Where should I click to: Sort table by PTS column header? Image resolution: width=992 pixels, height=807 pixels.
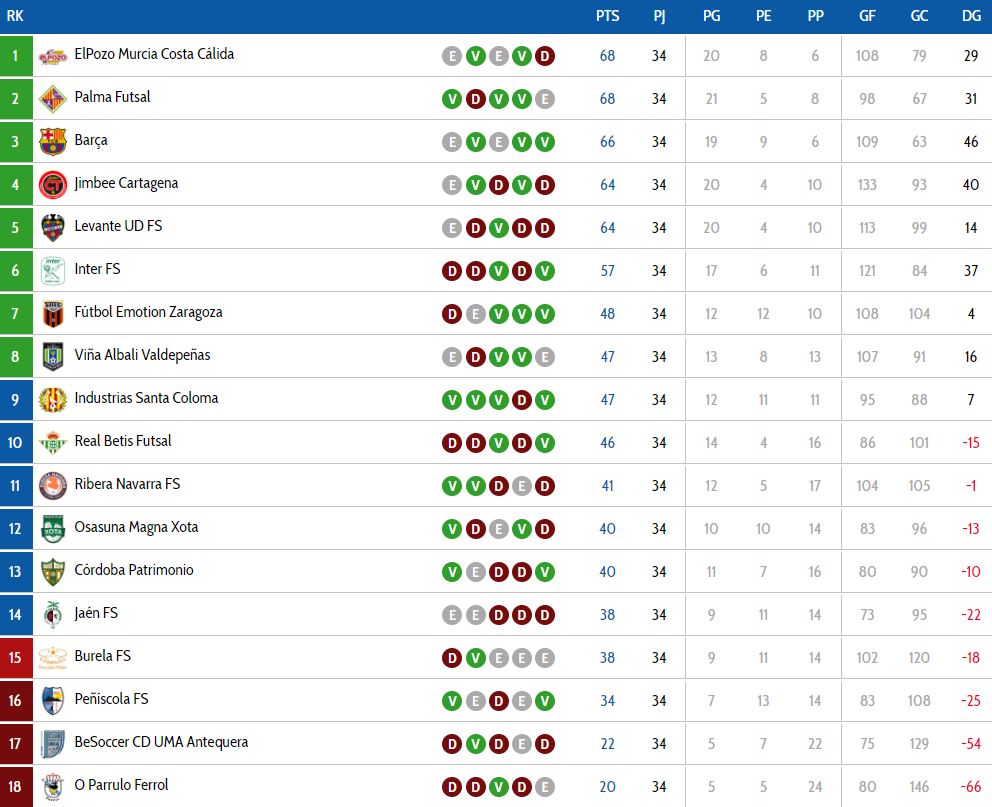point(607,16)
